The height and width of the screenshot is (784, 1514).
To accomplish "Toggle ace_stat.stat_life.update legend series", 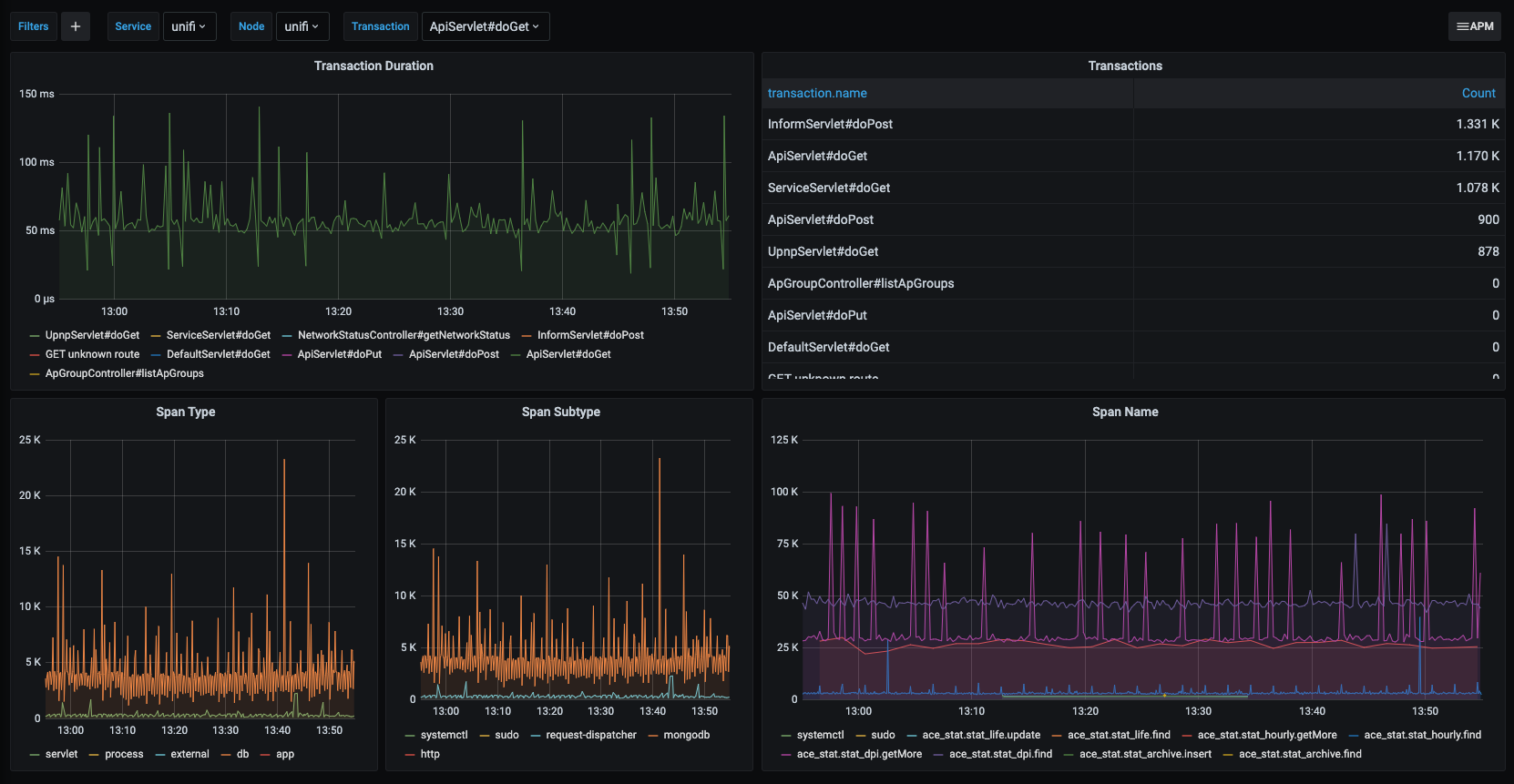I will [981, 735].
